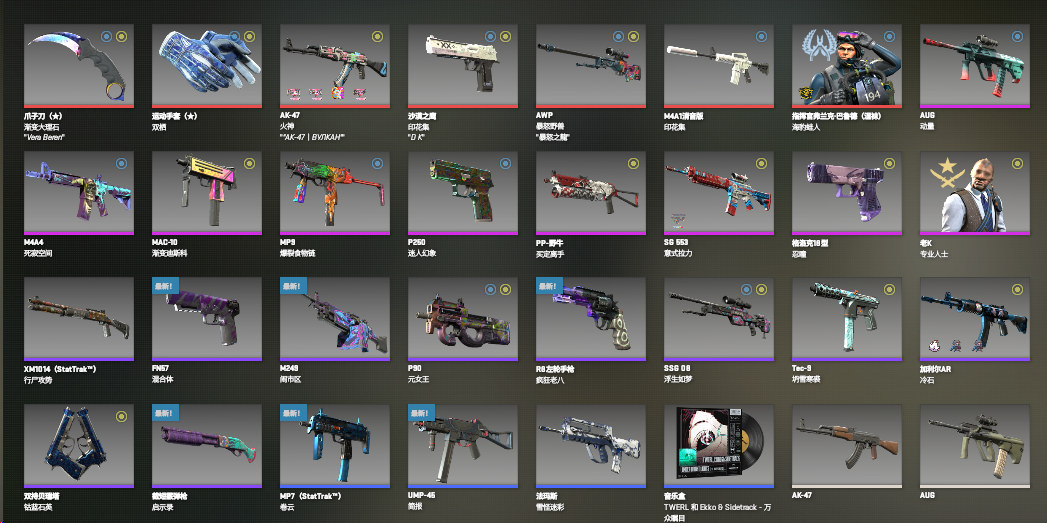Screen dimensions: 1047x523
Task: Select the 老K professional agent portrait
Action: click(x=975, y=192)
